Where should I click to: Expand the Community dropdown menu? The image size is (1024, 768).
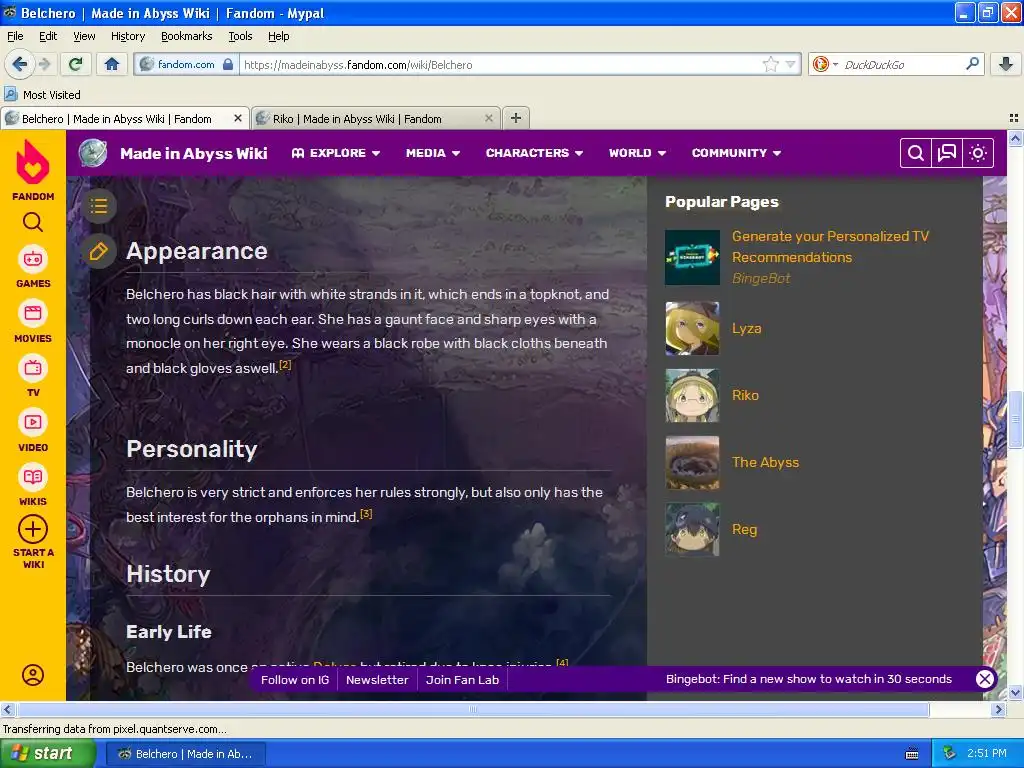(x=736, y=153)
